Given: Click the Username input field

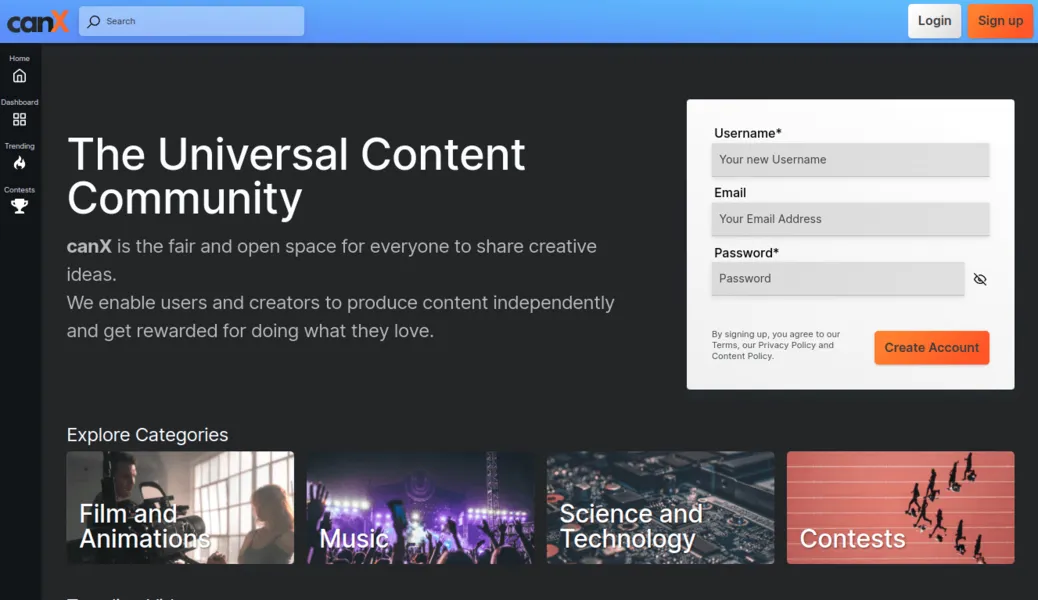Looking at the screenshot, I should tap(850, 159).
